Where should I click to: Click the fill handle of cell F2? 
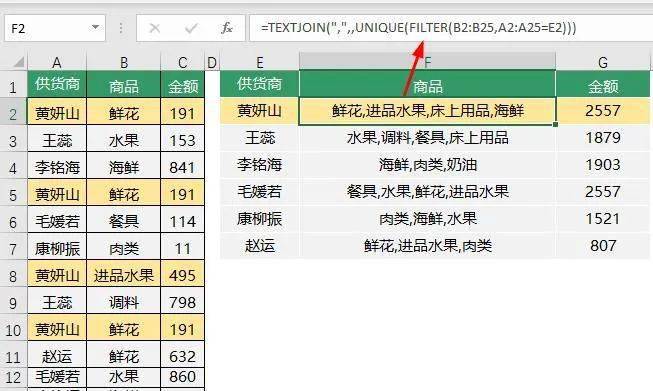(x=556, y=124)
